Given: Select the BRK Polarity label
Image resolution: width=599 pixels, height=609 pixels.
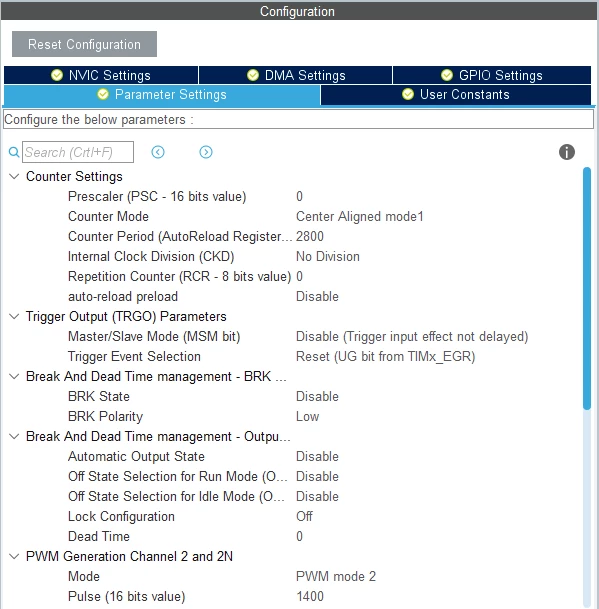Looking at the screenshot, I should [106, 417].
